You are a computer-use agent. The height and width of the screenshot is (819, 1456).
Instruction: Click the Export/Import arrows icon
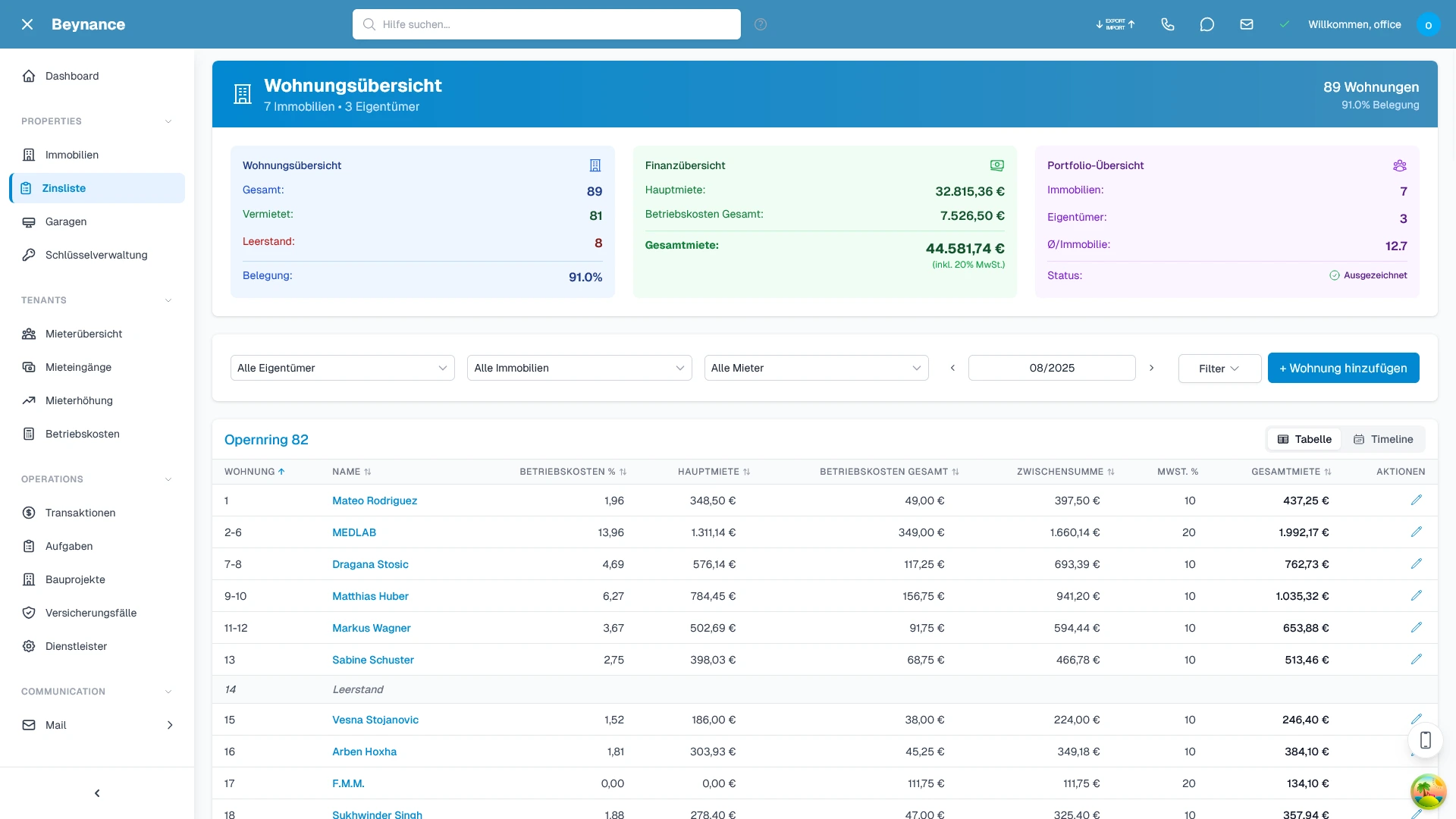tap(1115, 24)
